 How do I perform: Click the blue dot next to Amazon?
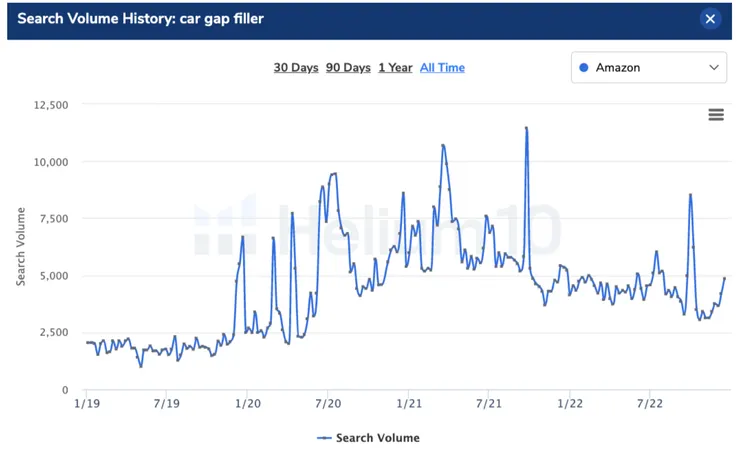pyautogui.click(x=584, y=68)
